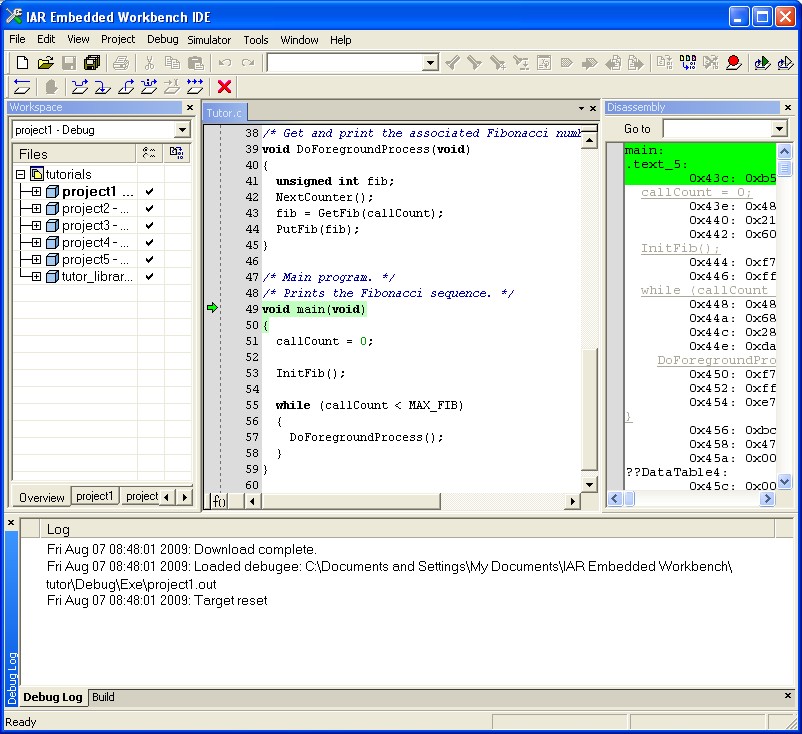Expand the project2 tree node
Screen dimensions: 802x734
pos(36,209)
